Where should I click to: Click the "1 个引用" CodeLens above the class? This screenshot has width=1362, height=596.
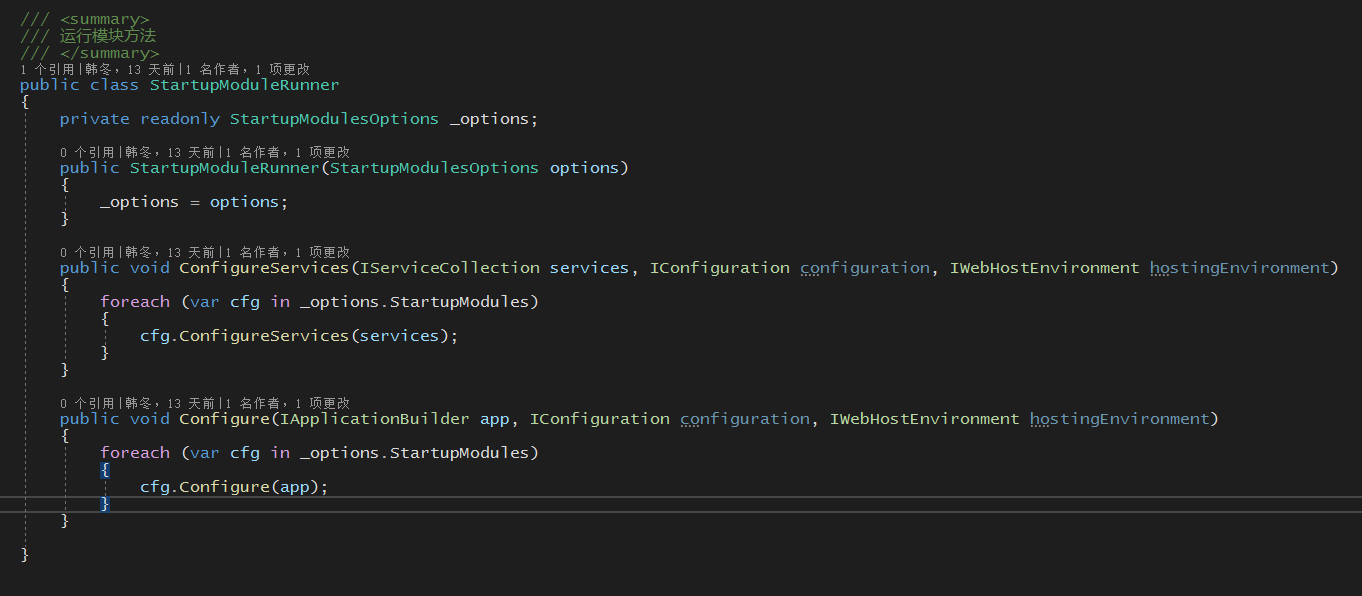tap(46, 69)
